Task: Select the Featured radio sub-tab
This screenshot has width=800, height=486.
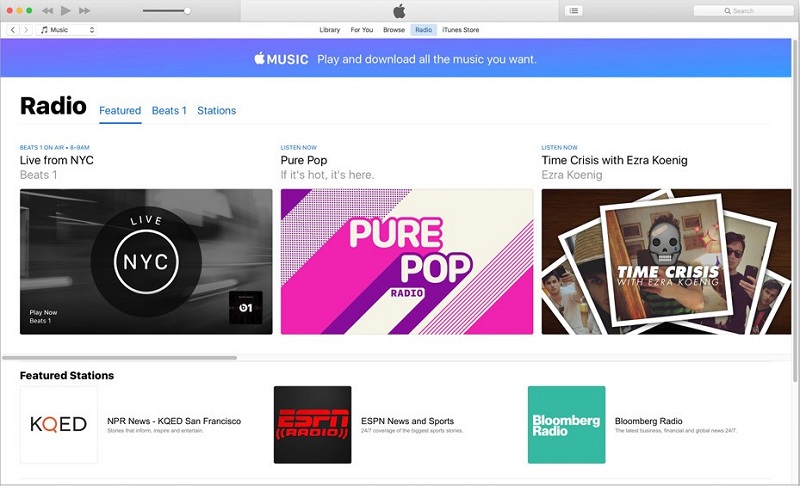Action: click(120, 111)
